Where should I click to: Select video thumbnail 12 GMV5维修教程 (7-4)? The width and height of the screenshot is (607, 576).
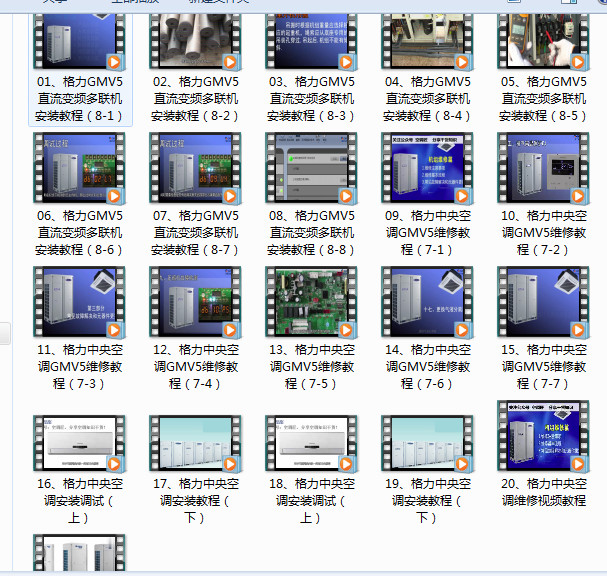point(195,302)
